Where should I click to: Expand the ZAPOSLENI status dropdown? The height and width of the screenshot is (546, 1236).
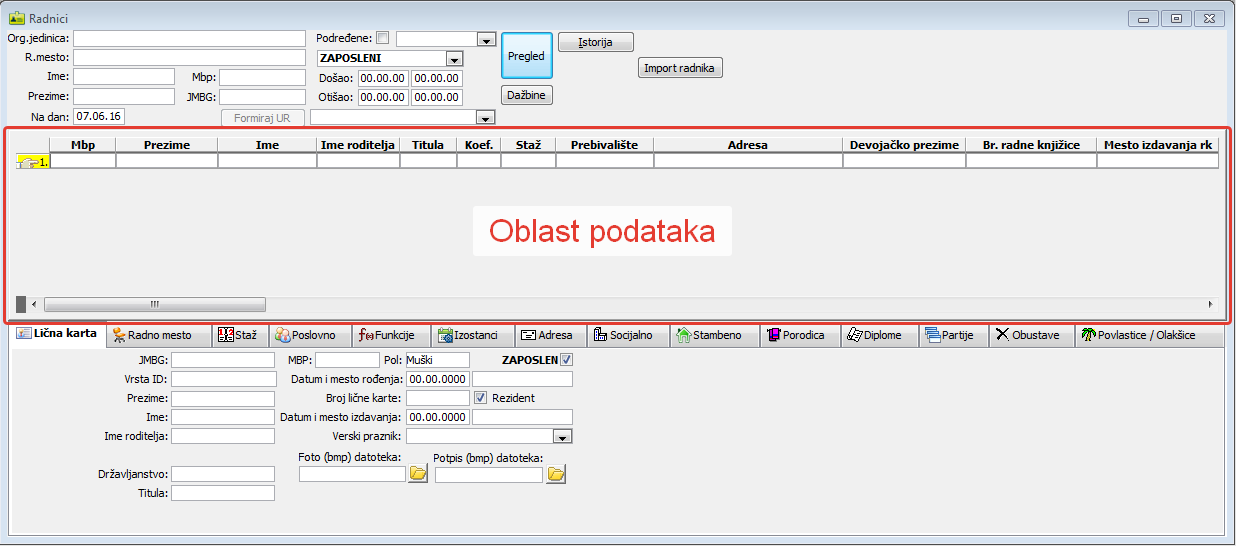454,59
